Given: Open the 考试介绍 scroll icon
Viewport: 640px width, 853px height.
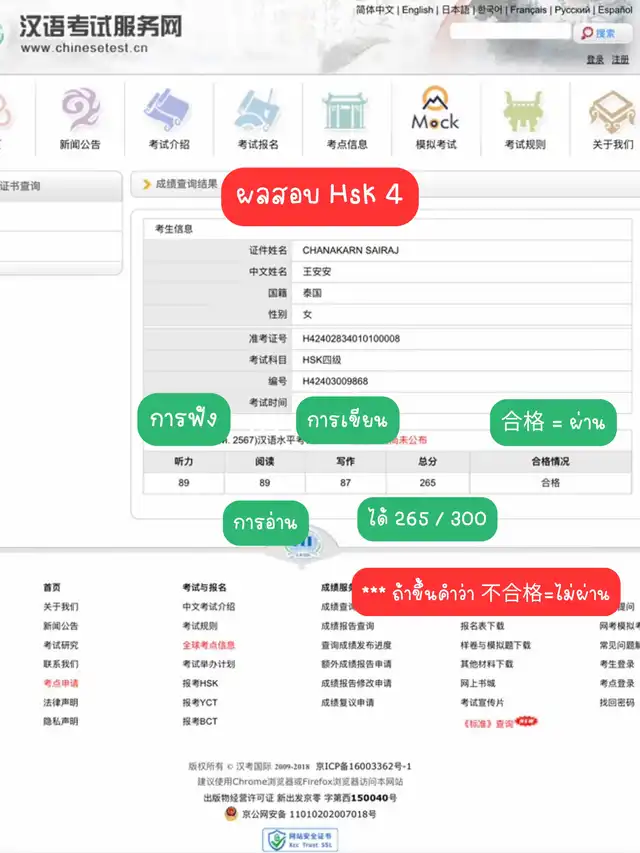Looking at the screenshot, I should click(x=169, y=112).
